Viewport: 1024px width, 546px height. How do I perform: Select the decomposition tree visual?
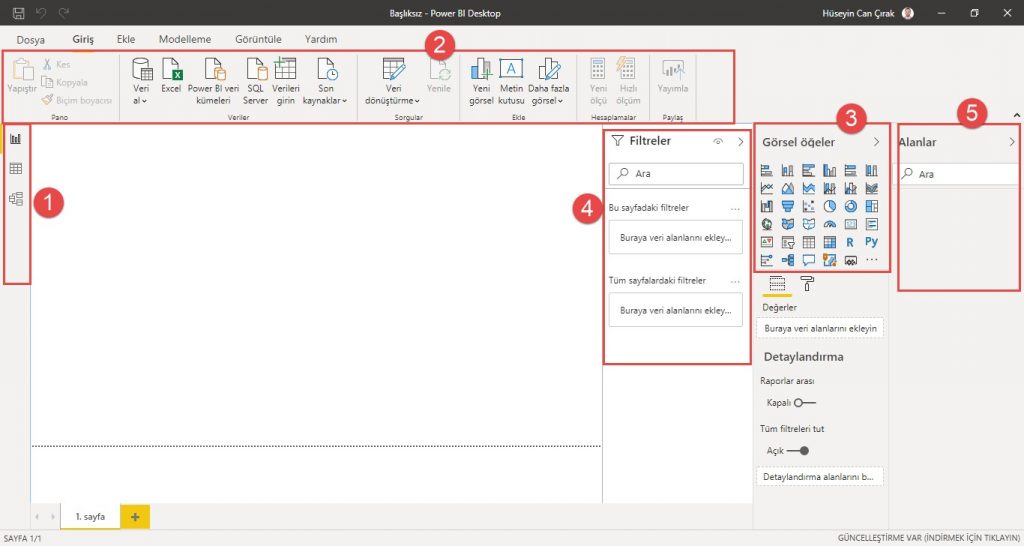tap(788, 260)
